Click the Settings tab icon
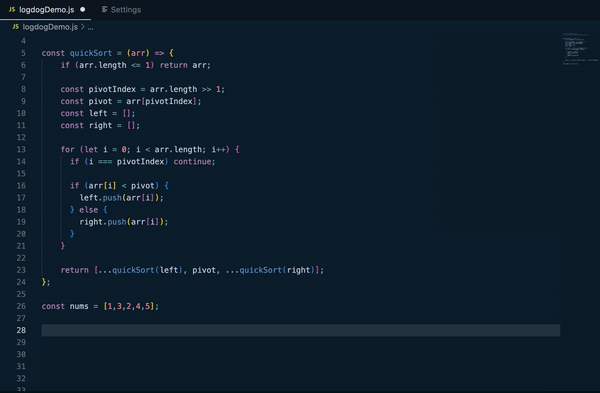 click(104, 10)
